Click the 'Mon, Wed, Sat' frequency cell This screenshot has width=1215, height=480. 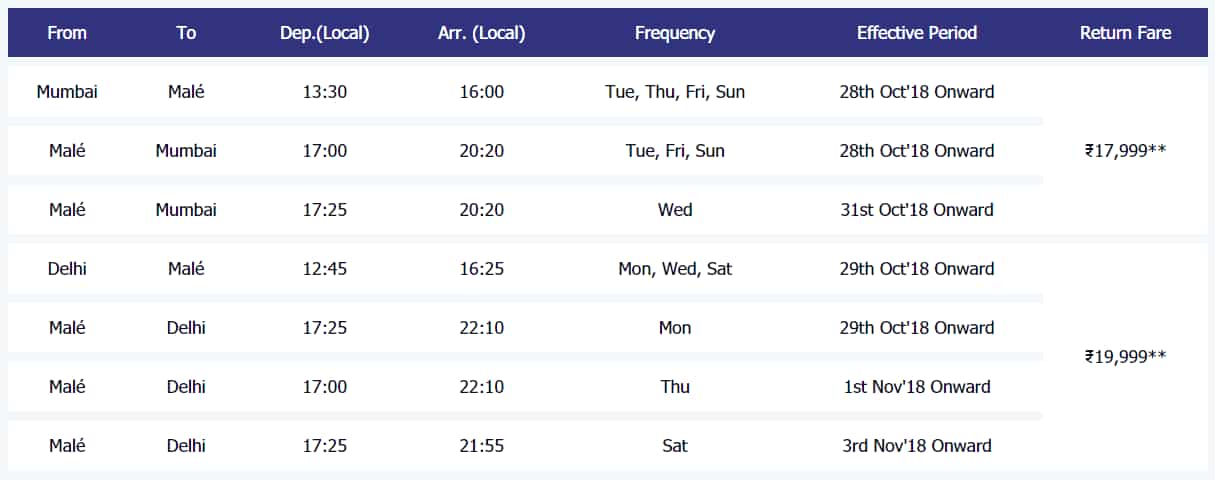point(675,269)
